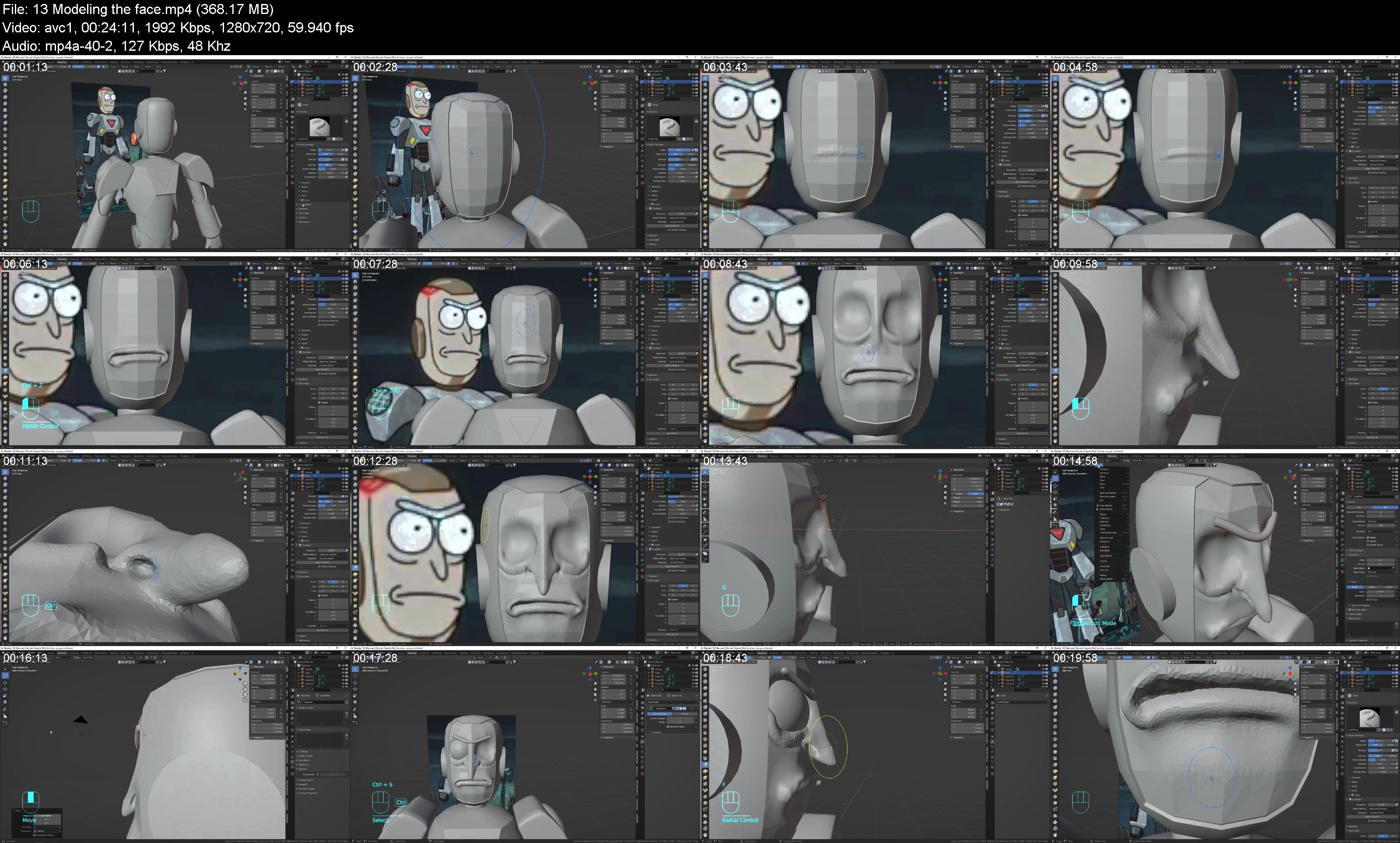Open the frame stamped 00:07:28
The height and width of the screenshot is (843, 1400).
525,351
